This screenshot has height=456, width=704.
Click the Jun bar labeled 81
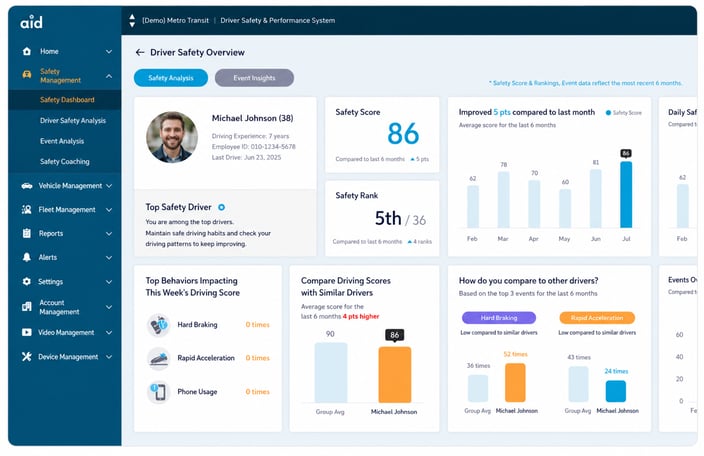tap(595, 198)
